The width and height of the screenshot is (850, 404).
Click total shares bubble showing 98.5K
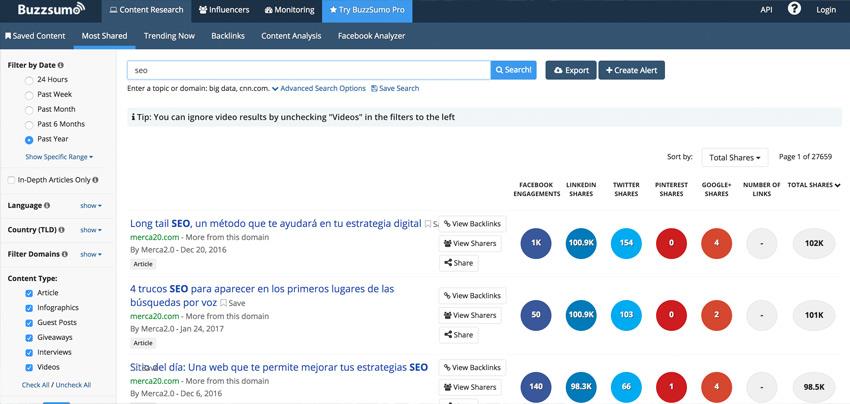(814, 388)
